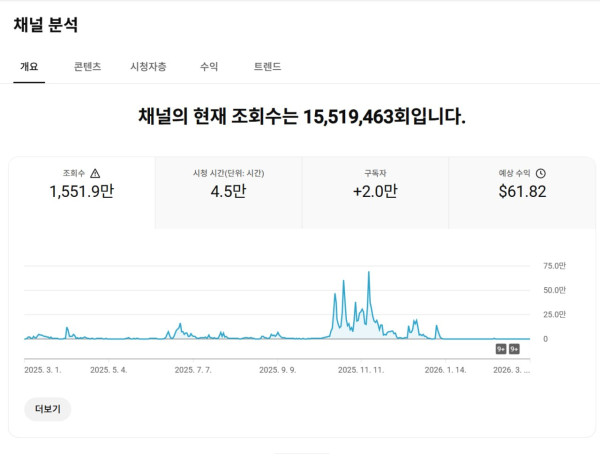Image resolution: width=600 pixels, height=470 pixels.
Task: Click the 2025. 11. 11. date label
Action: [361, 369]
